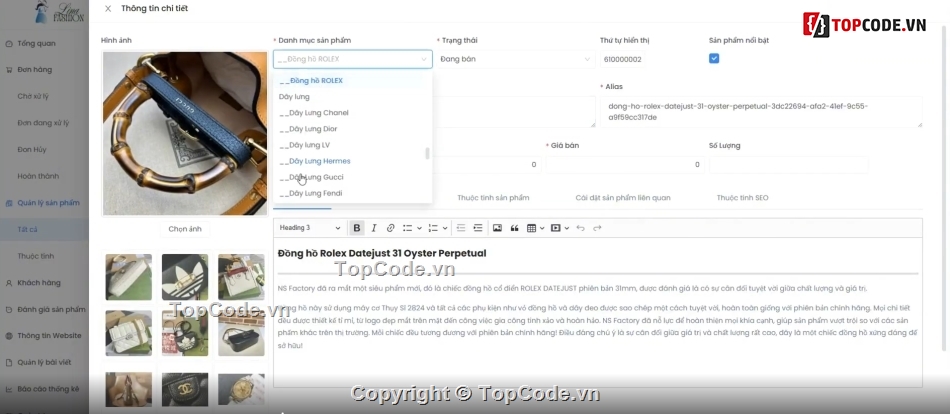Uncheck the Sản phẩm nổi bật checkbox
Viewport: 950px width, 414px height.
pyautogui.click(x=714, y=59)
